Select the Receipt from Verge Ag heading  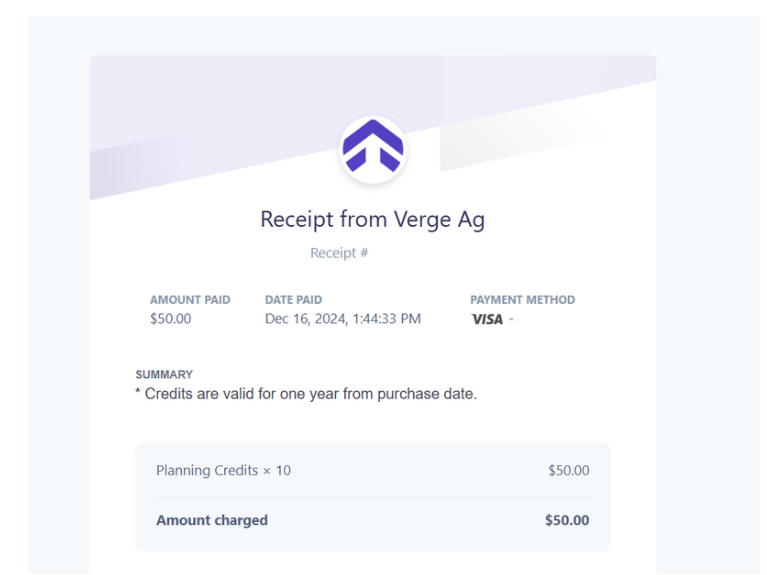(x=373, y=219)
